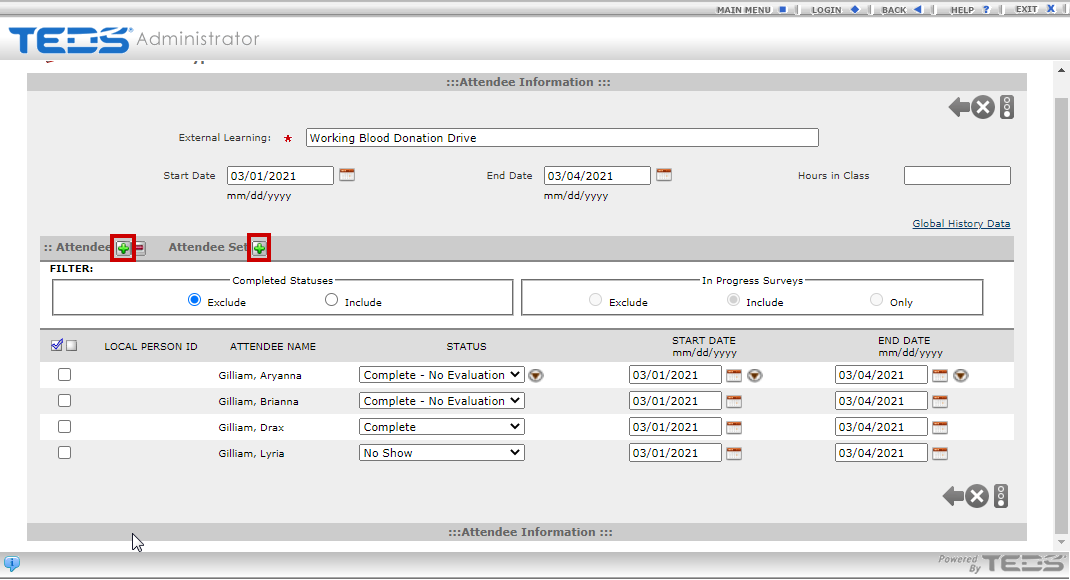Image resolution: width=1070 pixels, height=580 pixels.
Task: Open the Start Date calendar picker at top
Action: tap(347, 175)
